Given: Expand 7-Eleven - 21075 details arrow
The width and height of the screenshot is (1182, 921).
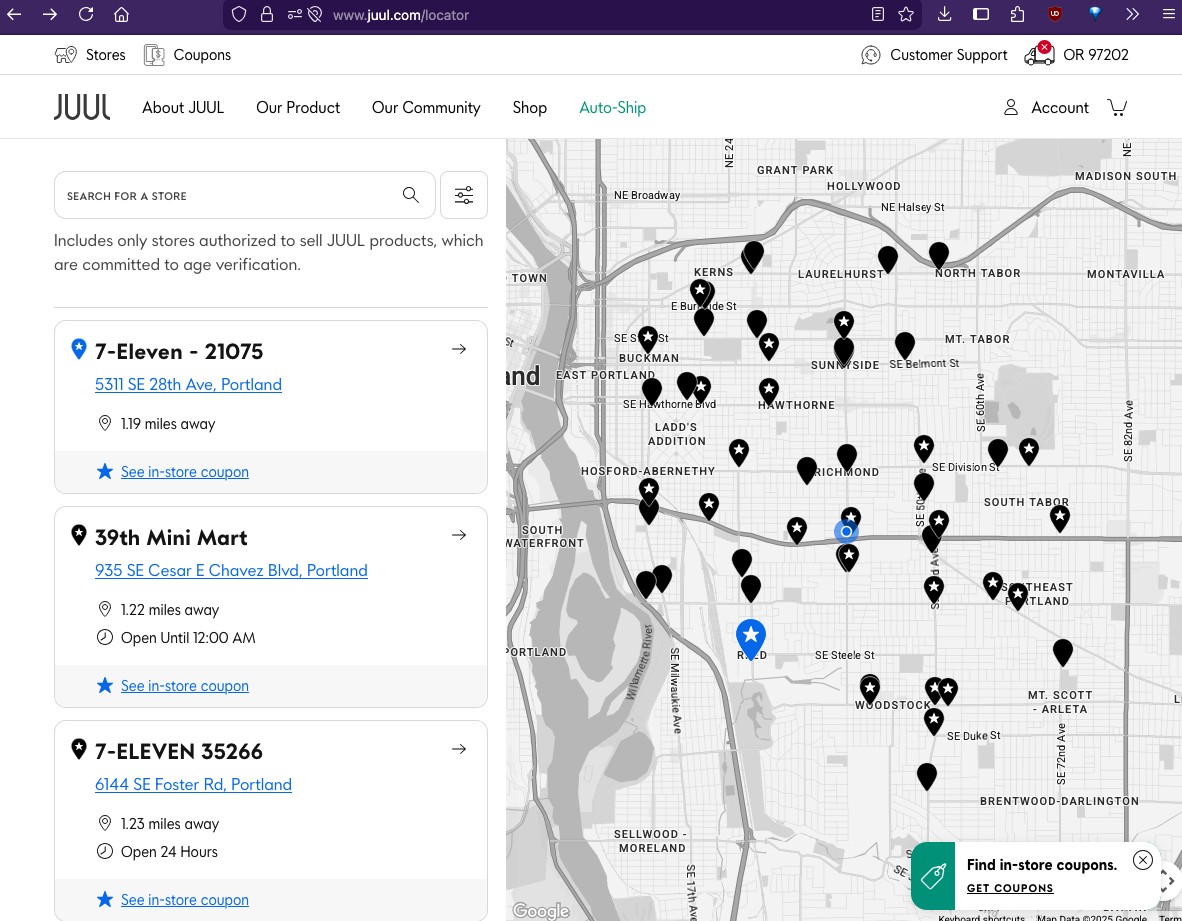Looking at the screenshot, I should (x=459, y=349).
